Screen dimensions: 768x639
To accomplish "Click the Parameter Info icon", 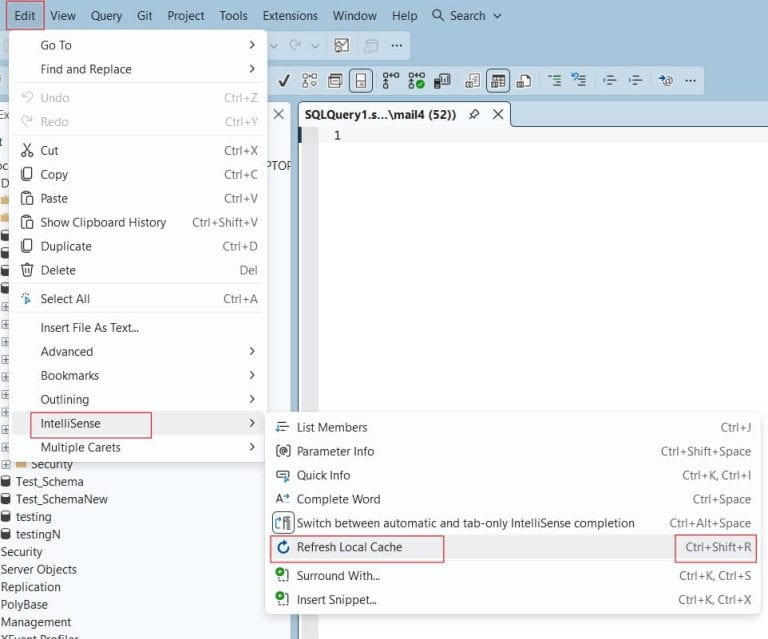I will 283,451.
